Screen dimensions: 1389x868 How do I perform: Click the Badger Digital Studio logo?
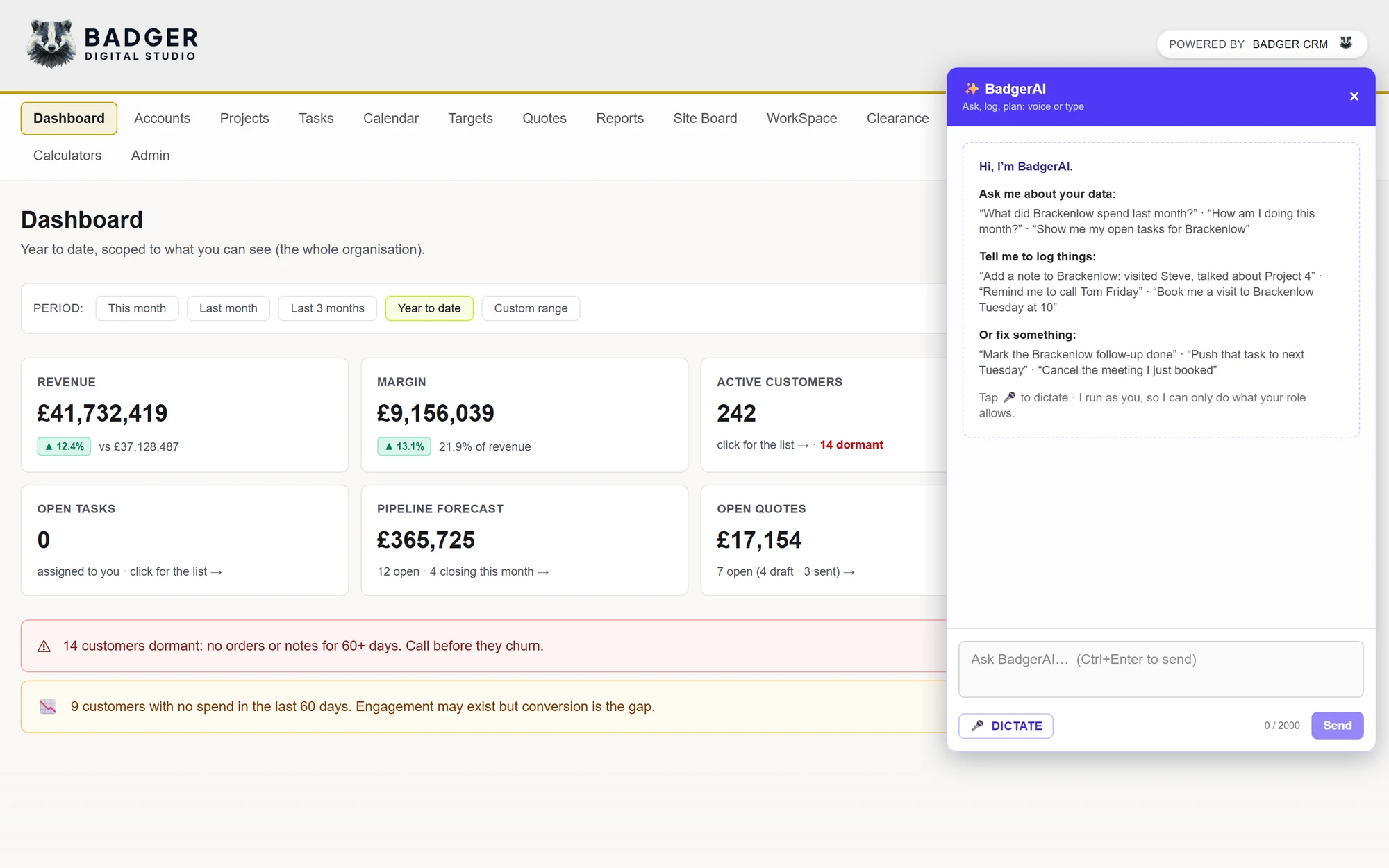[x=113, y=44]
